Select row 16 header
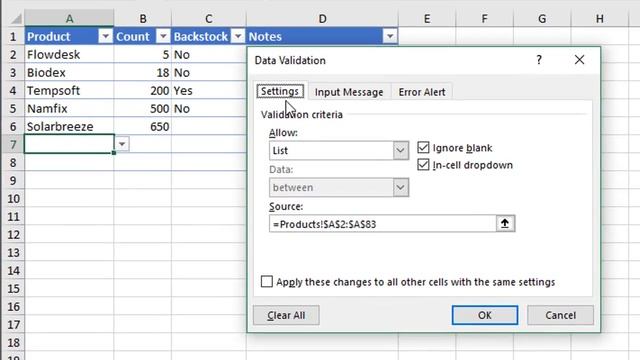640x360 pixels. pos(13,306)
